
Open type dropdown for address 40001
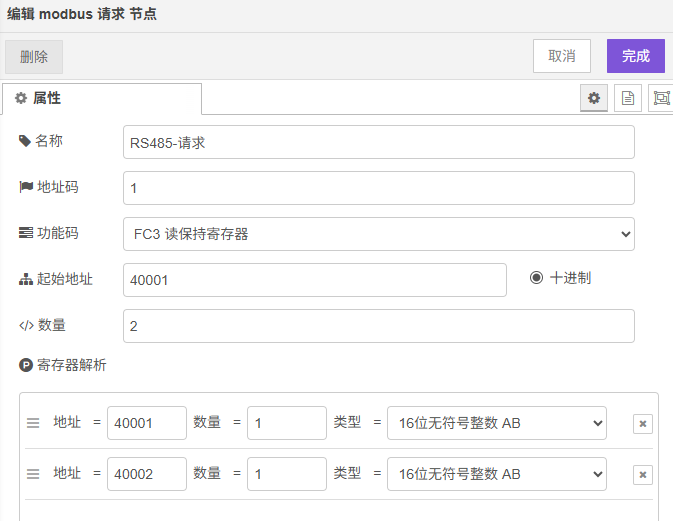pyautogui.click(x=496, y=423)
